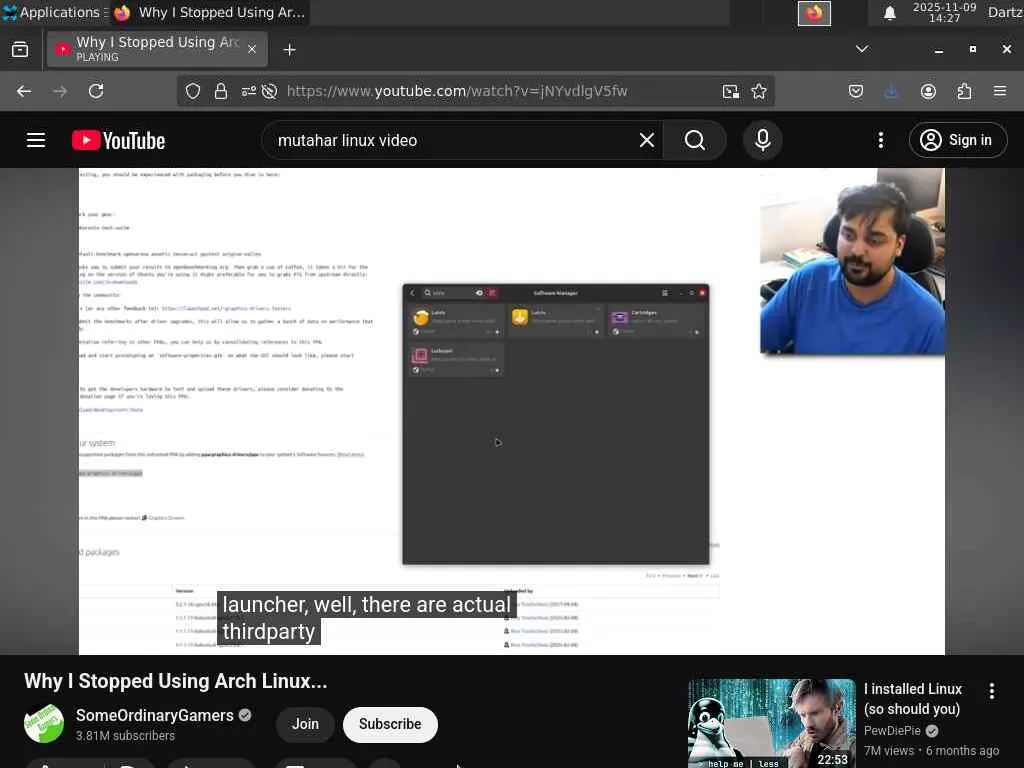Open I installed Linux video thumbnail

pyautogui.click(x=771, y=724)
